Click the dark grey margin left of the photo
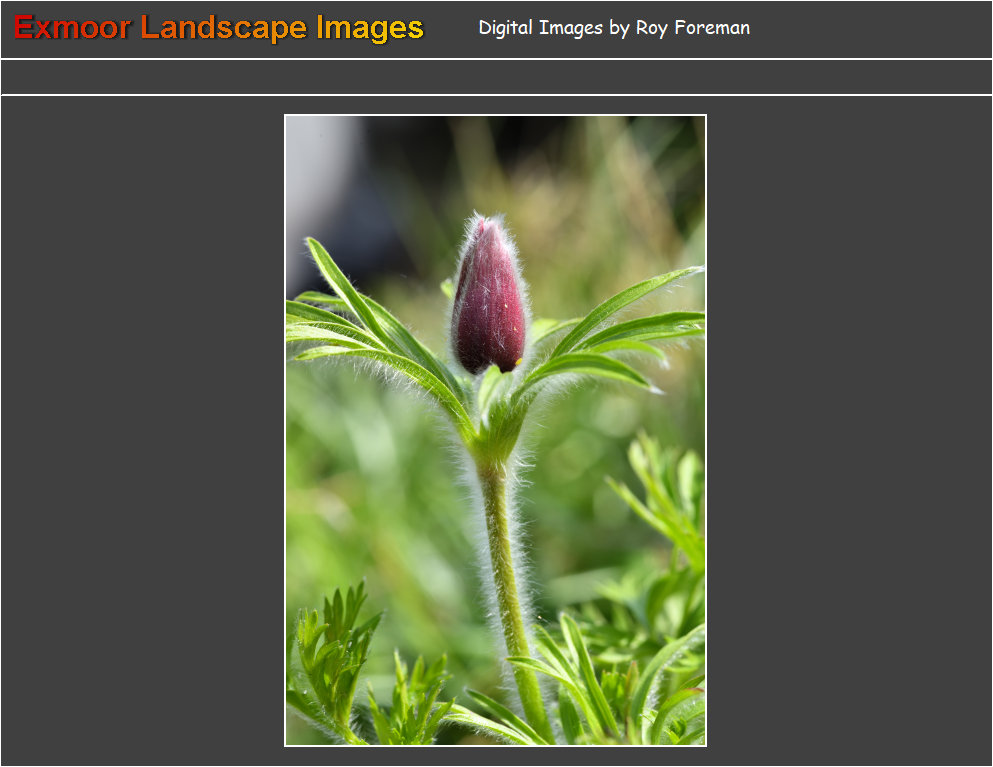 tap(140, 430)
